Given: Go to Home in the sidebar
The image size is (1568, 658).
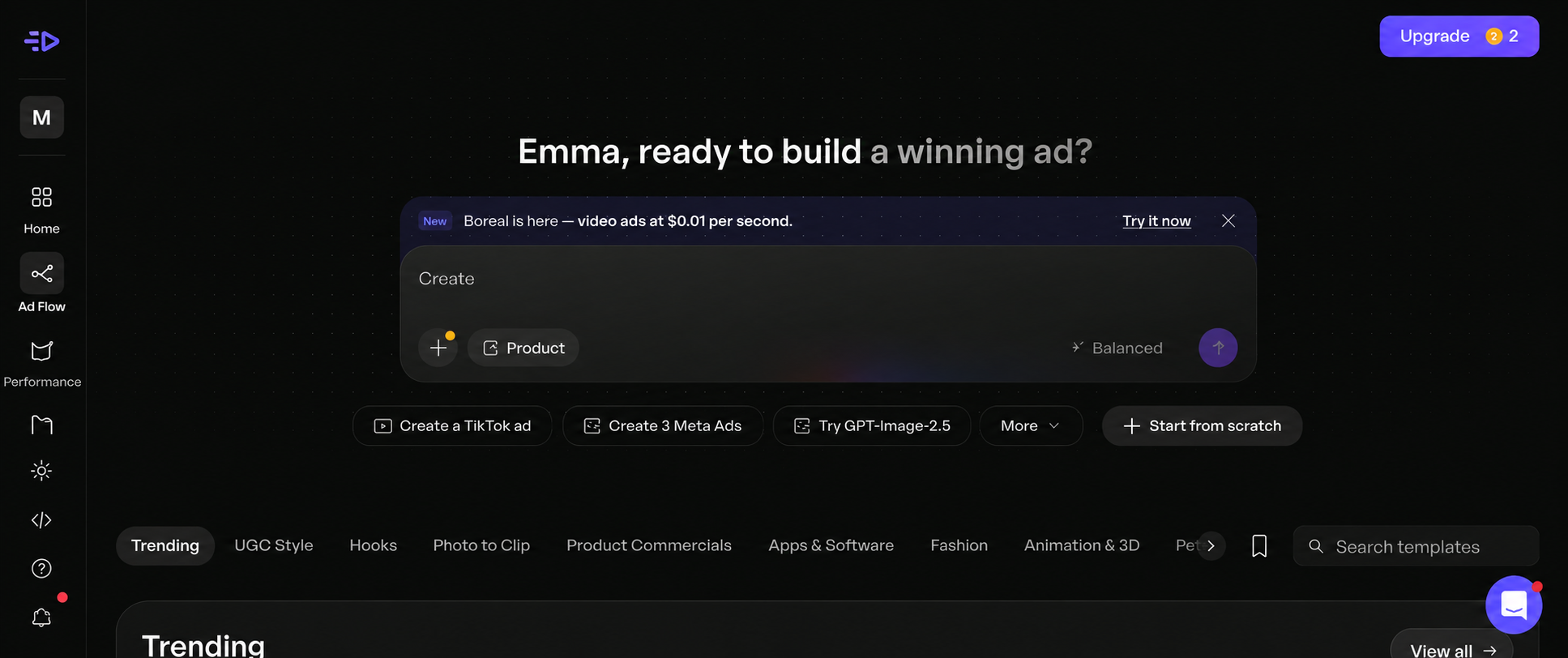Looking at the screenshot, I should pos(41,210).
